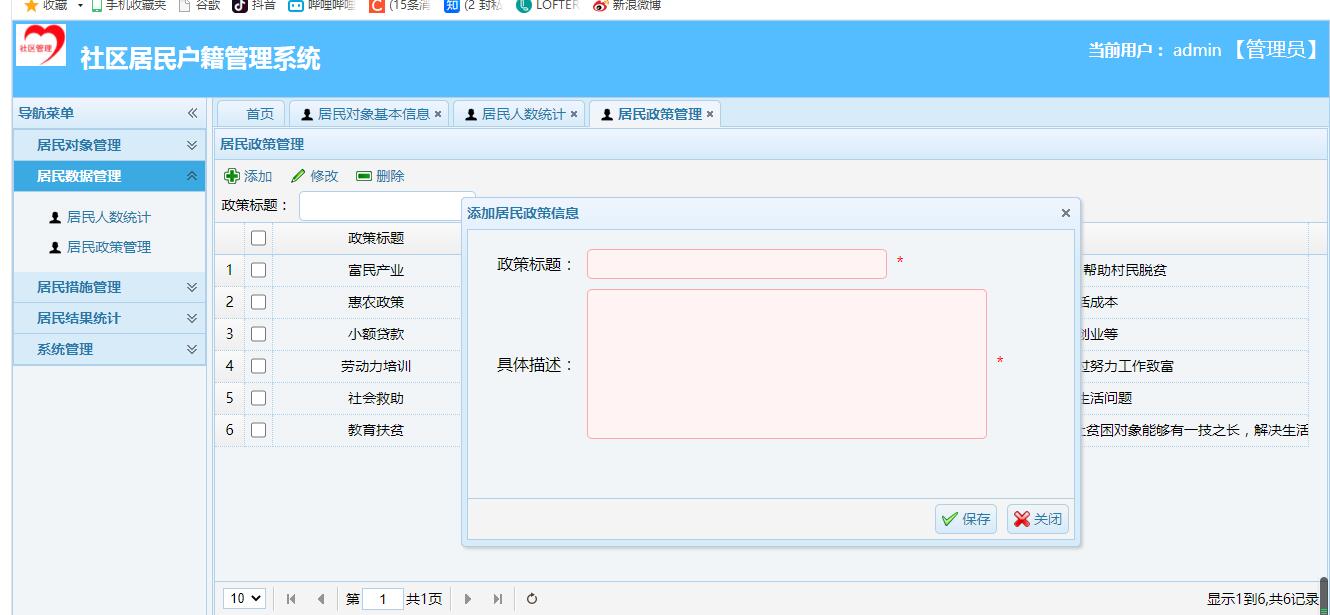Click the last page arrow icon
Viewport: 1330px width, 615px height.
[x=496, y=598]
